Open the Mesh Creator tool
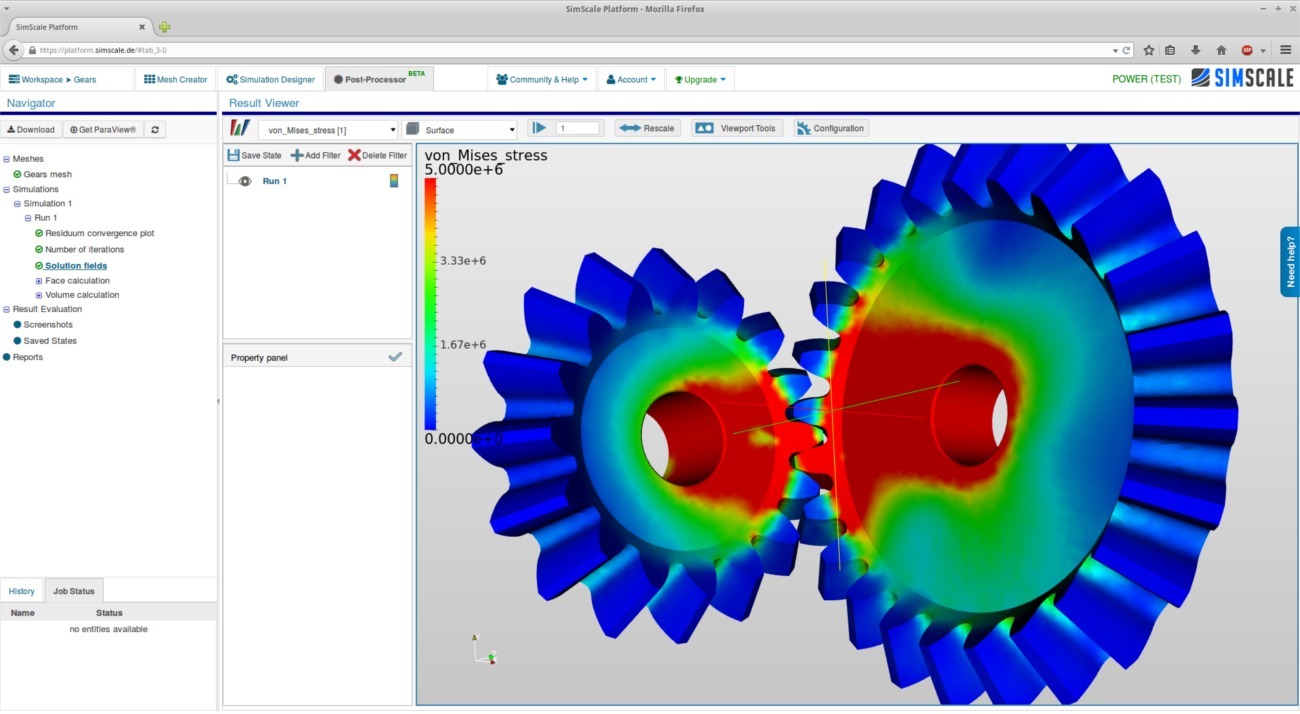The width and height of the screenshot is (1300, 714). coord(175,78)
